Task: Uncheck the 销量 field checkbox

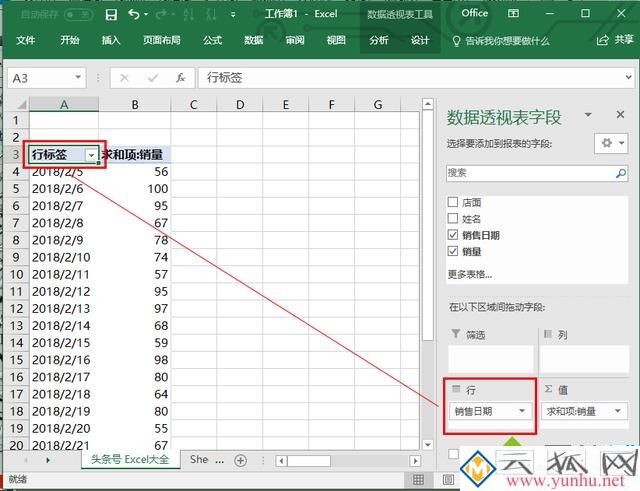Action: click(453, 251)
